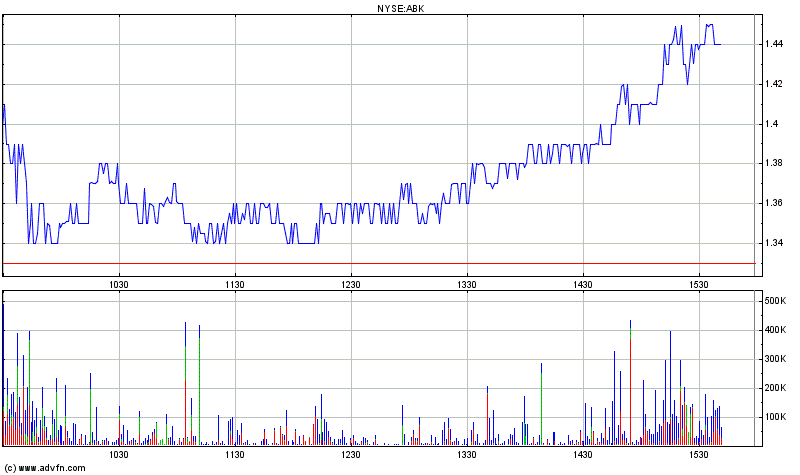Click the 1030 time label under price chart
Screen dimensions: 800x475
coord(119,285)
